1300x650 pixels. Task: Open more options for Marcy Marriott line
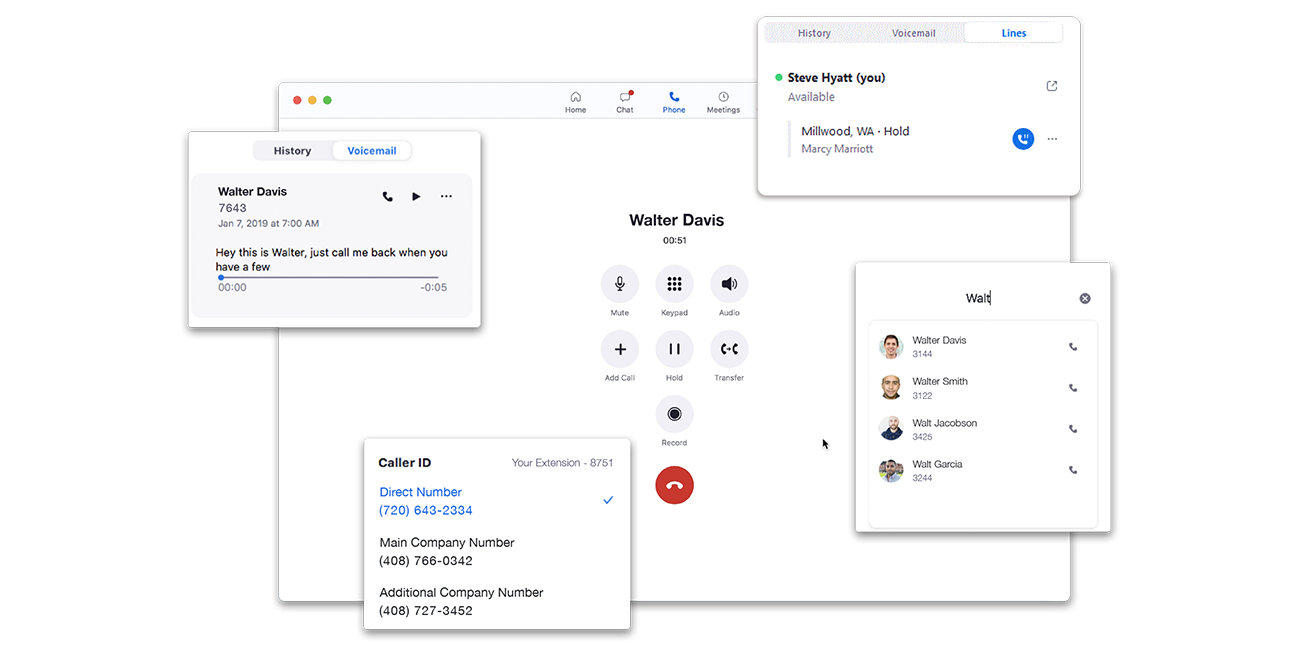pos(1052,139)
